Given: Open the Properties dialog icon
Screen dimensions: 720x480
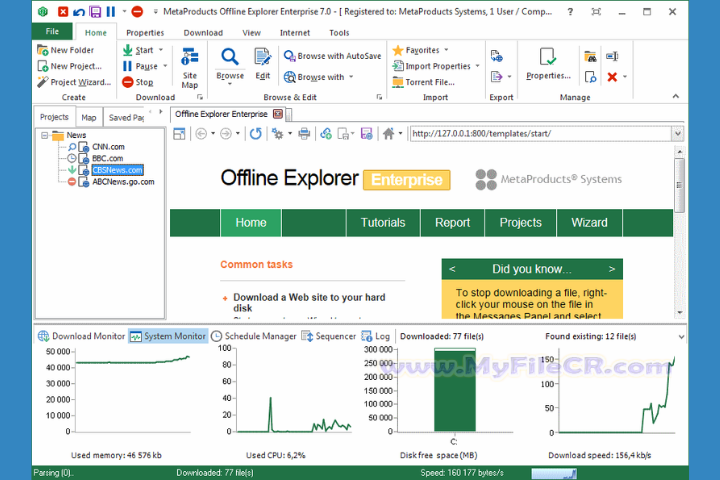Looking at the screenshot, I should [x=548, y=57].
